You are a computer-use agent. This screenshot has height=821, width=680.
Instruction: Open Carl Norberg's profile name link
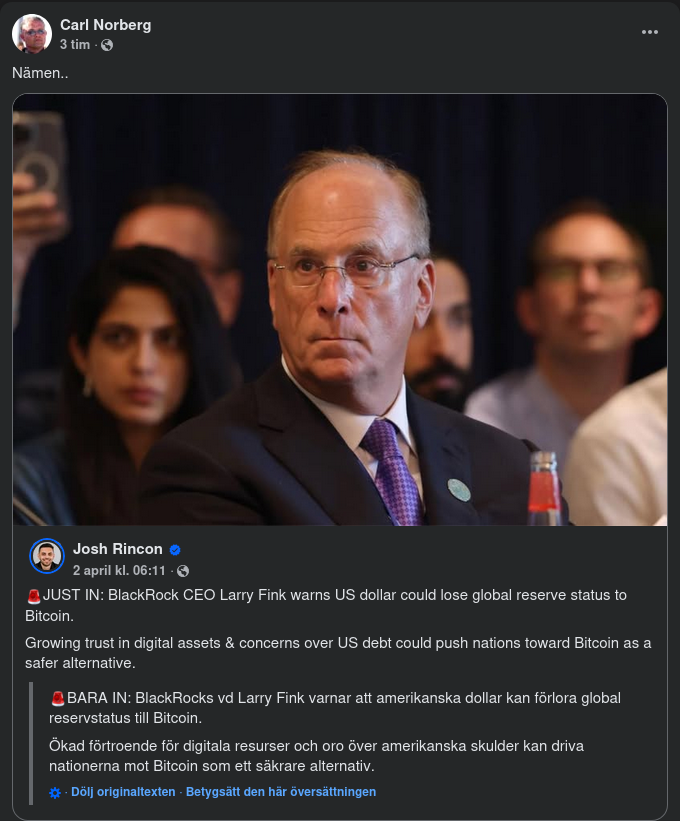coord(105,25)
